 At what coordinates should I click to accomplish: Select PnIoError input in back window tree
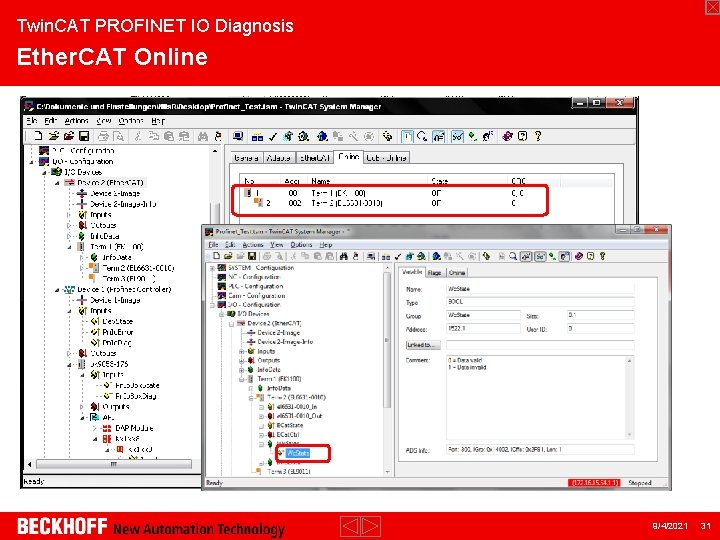tap(118, 332)
